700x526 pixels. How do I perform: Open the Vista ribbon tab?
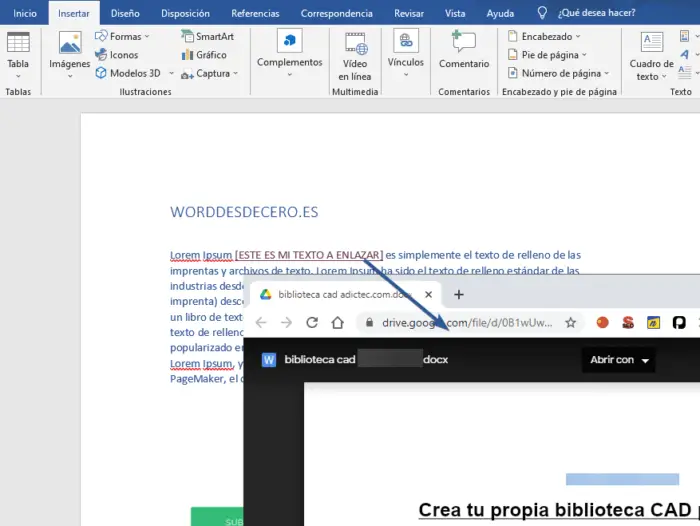(455, 13)
